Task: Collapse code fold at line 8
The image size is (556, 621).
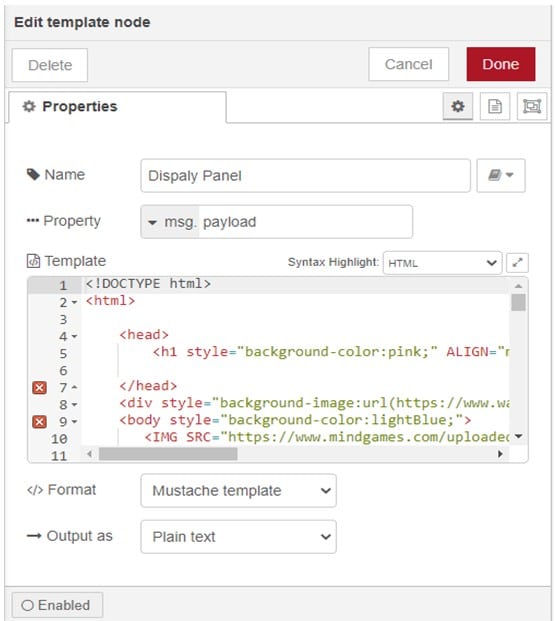Action: [x=74, y=405]
